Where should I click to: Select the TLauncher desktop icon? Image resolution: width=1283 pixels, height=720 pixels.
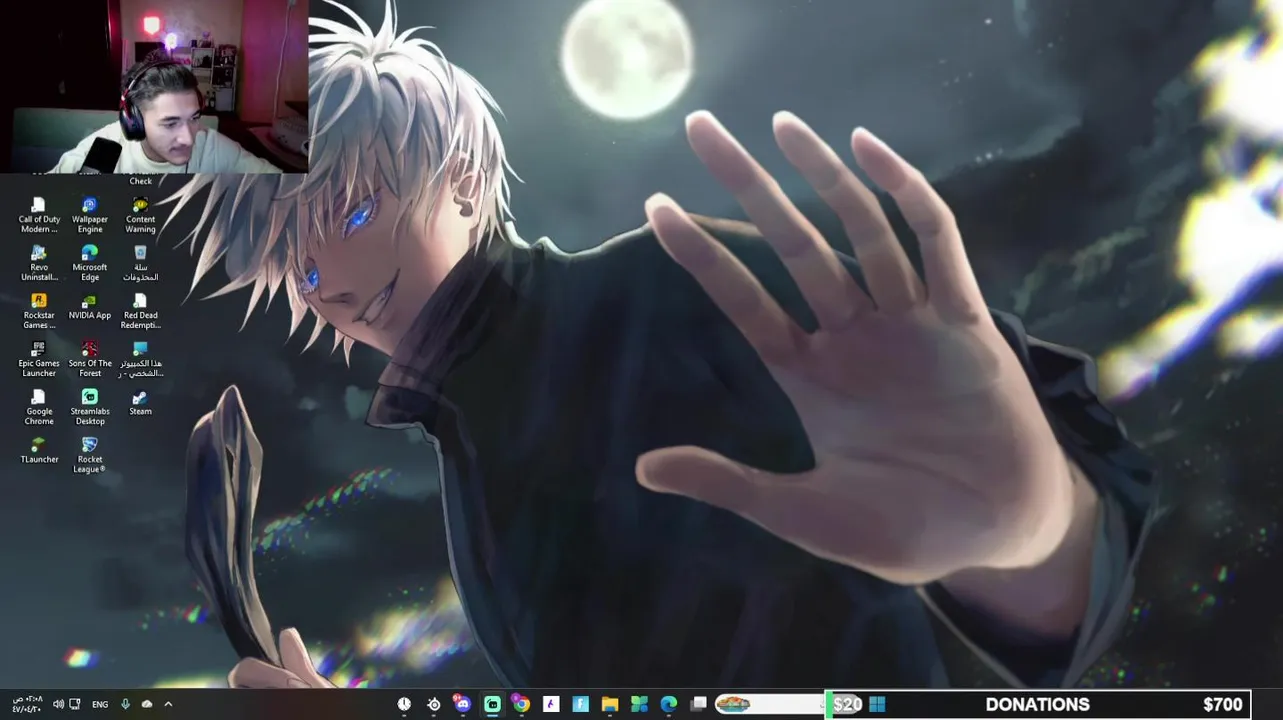tap(39, 450)
